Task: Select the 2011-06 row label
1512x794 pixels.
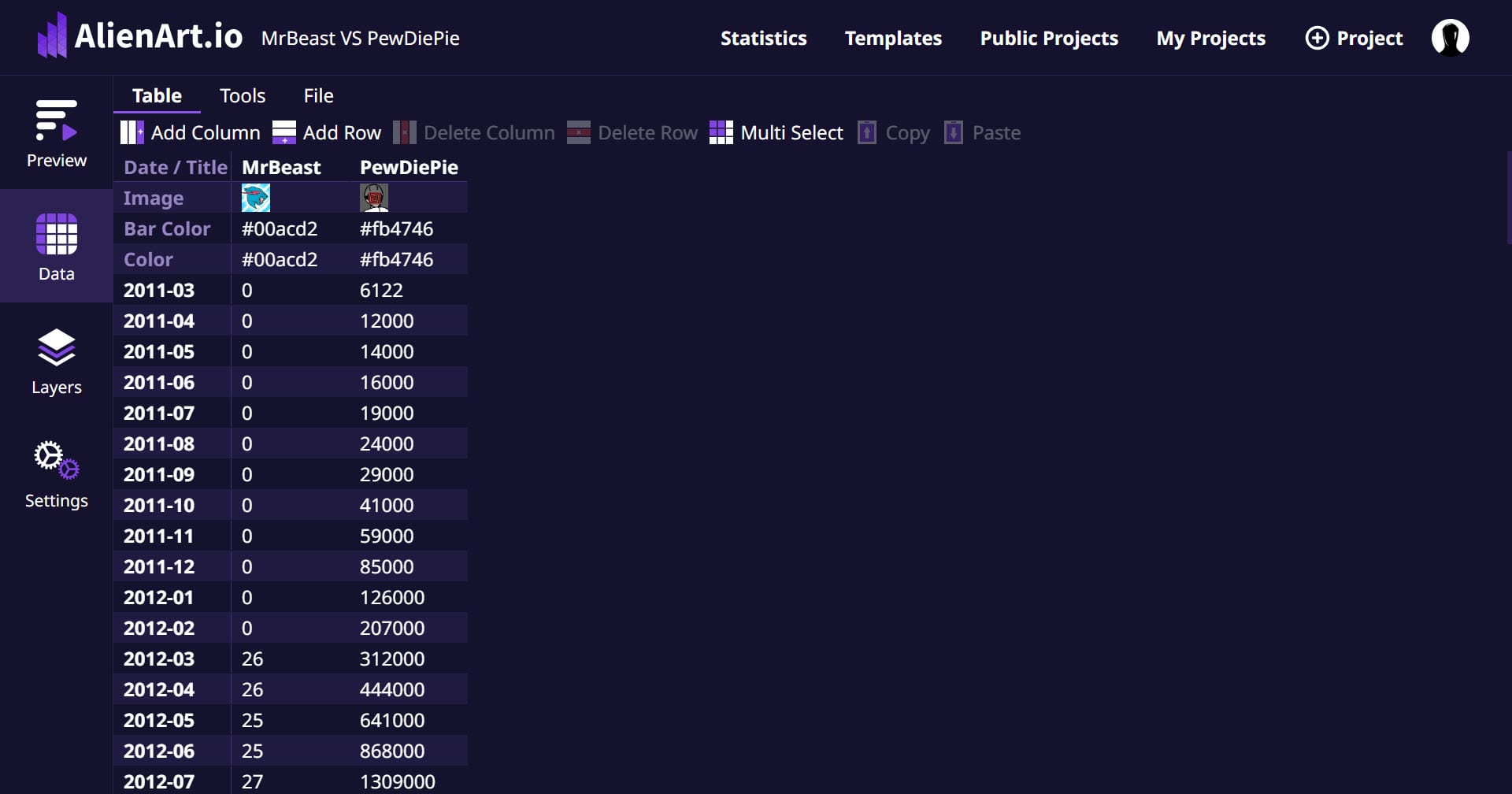Action: click(x=172, y=382)
